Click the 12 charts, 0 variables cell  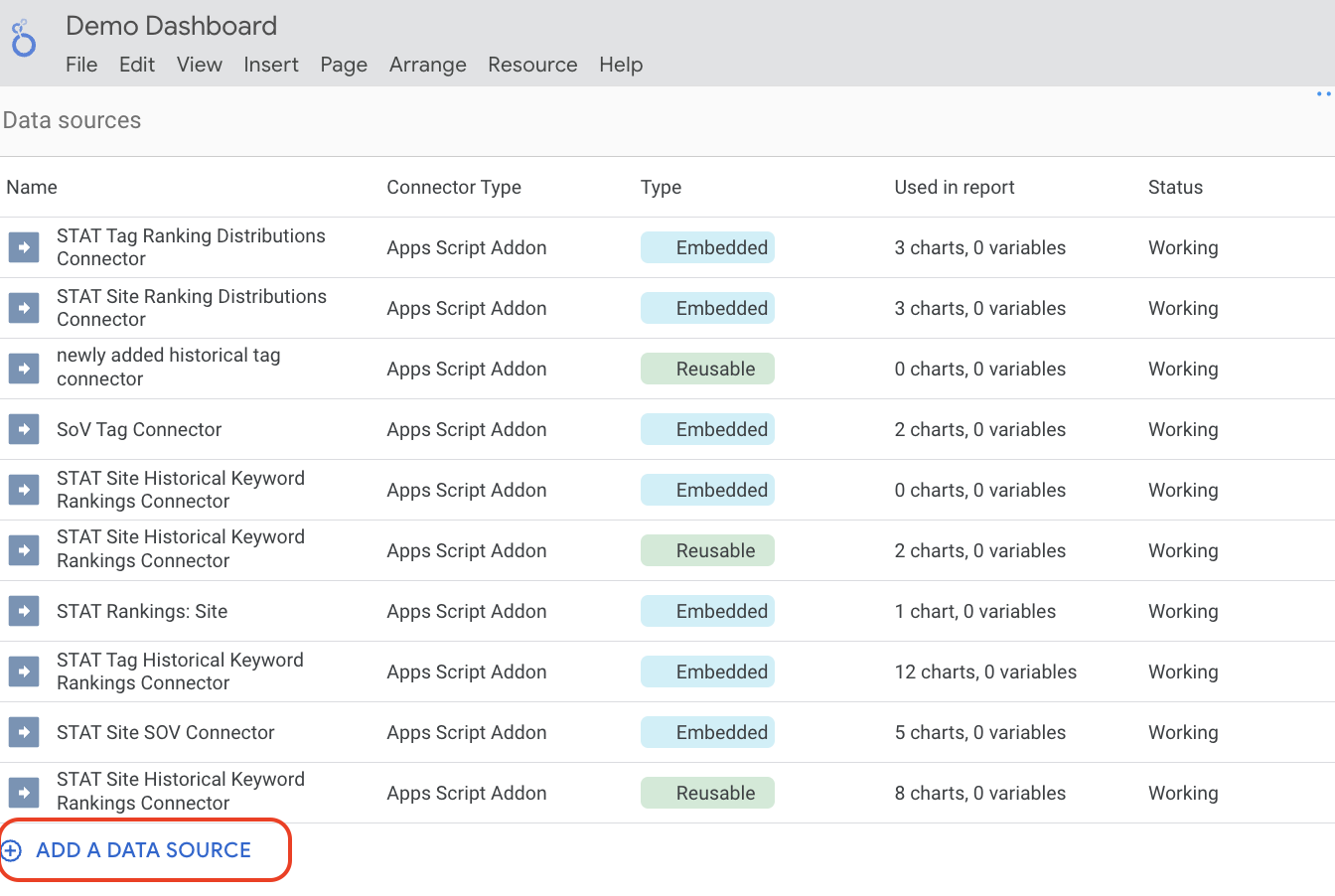tap(985, 672)
